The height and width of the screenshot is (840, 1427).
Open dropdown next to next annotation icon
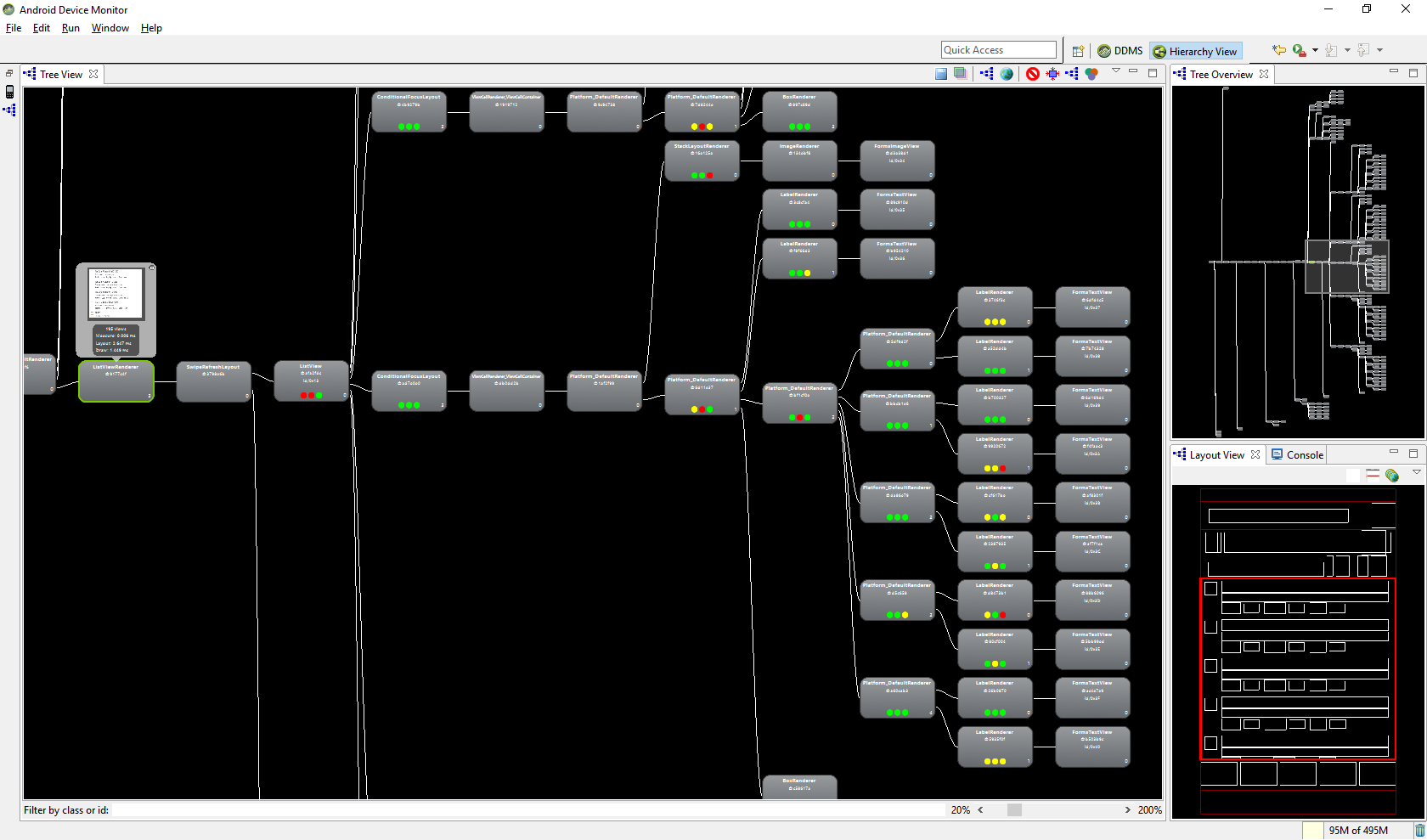pos(1347,50)
